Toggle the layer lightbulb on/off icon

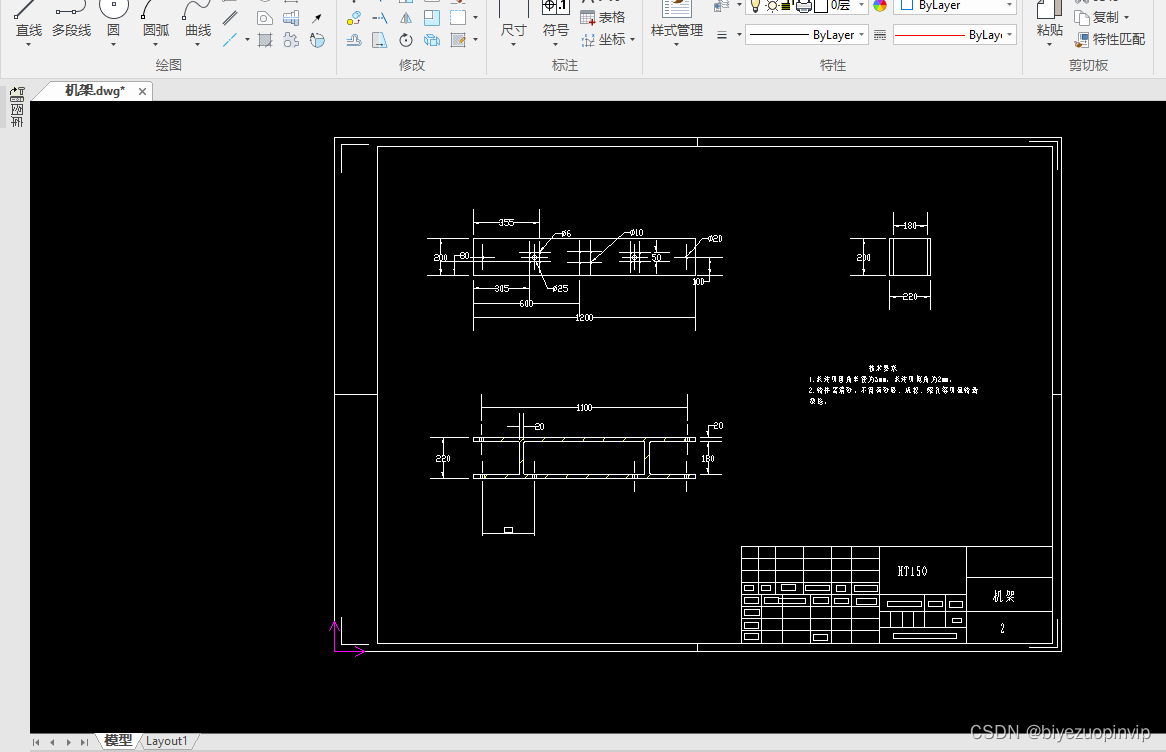[756, 6]
